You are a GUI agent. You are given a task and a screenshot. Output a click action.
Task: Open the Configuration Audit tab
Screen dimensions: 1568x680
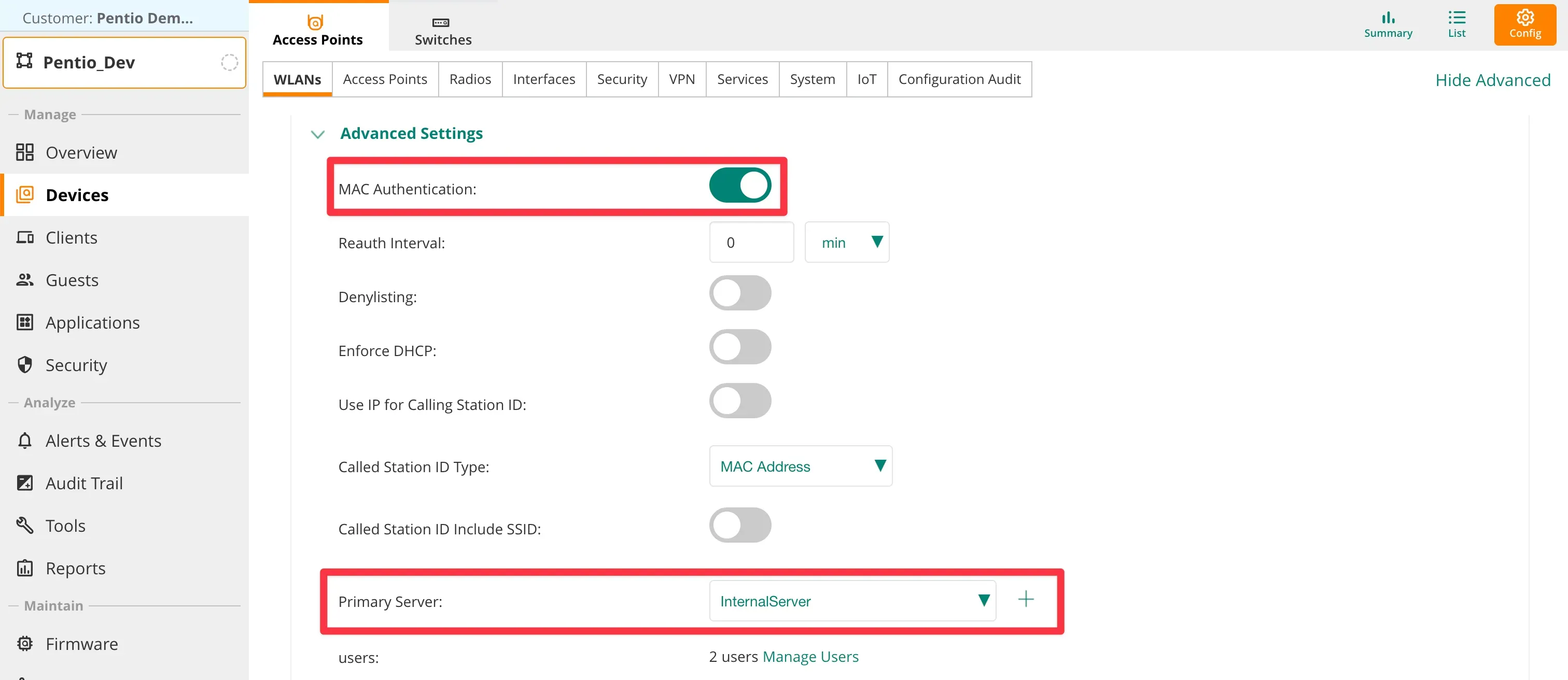tap(959, 79)
